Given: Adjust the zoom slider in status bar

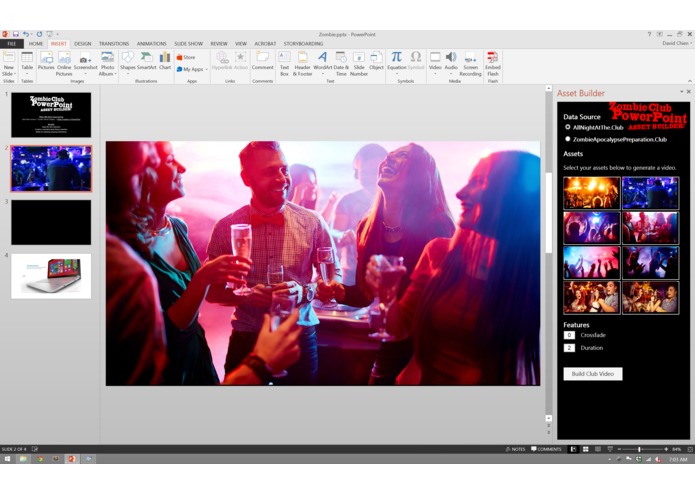Looking at the screenshot, I should click(639, 449).
